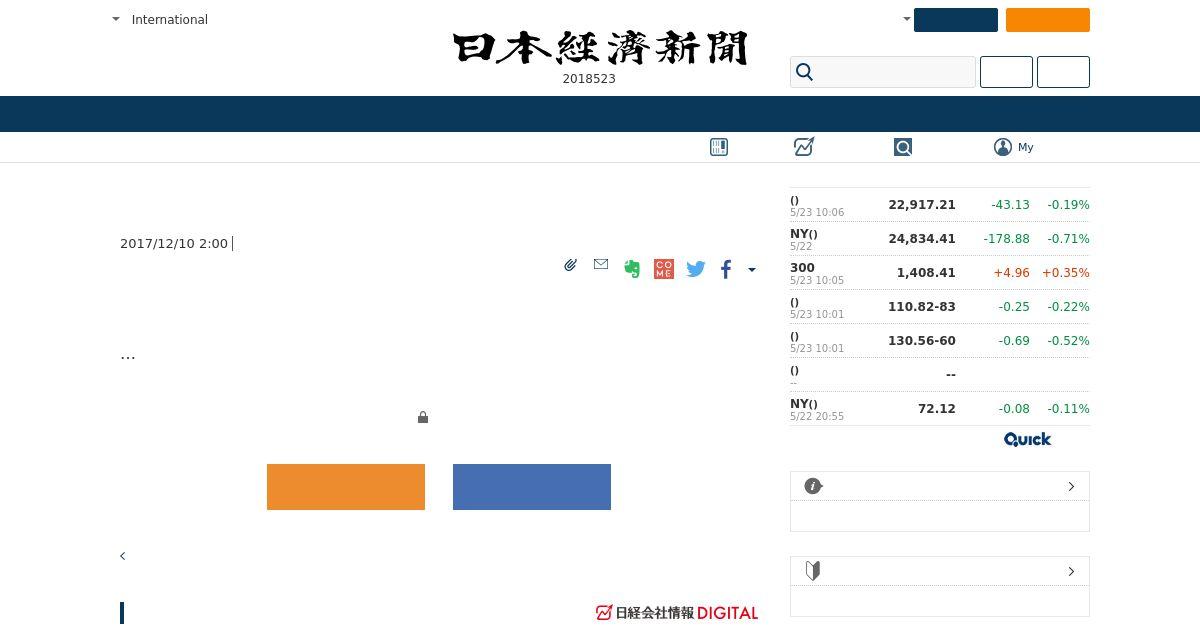
Task: Open the International edition dropdown
Action: point(160,19)
